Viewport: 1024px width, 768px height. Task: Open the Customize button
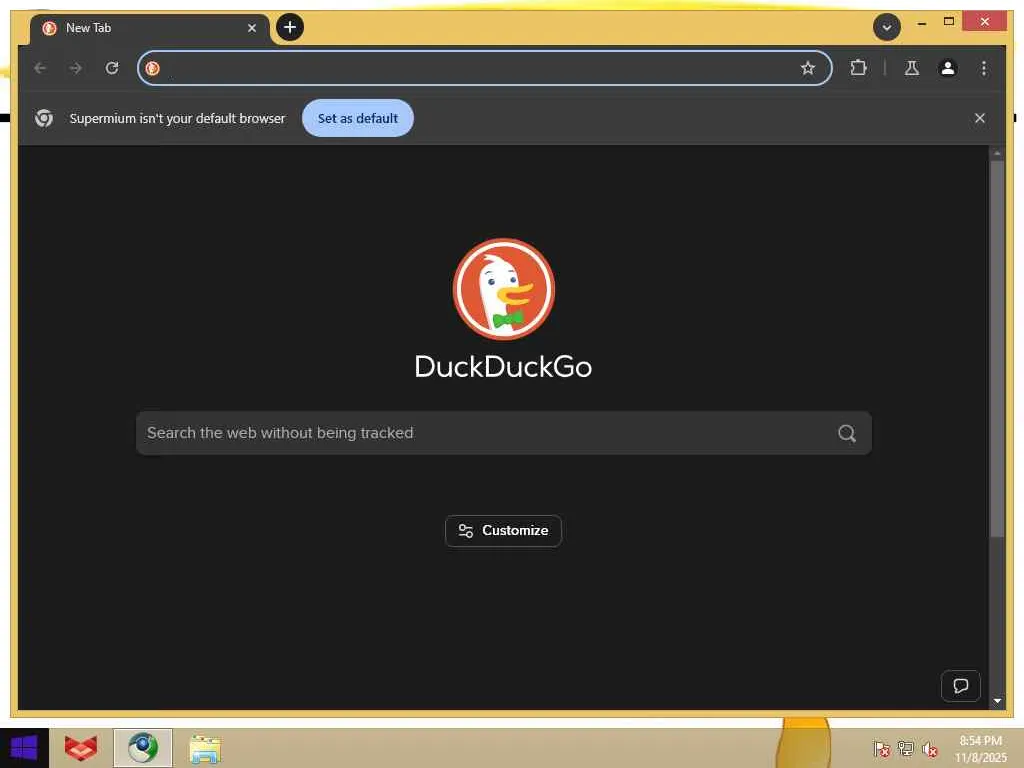[x=504, y=531]
